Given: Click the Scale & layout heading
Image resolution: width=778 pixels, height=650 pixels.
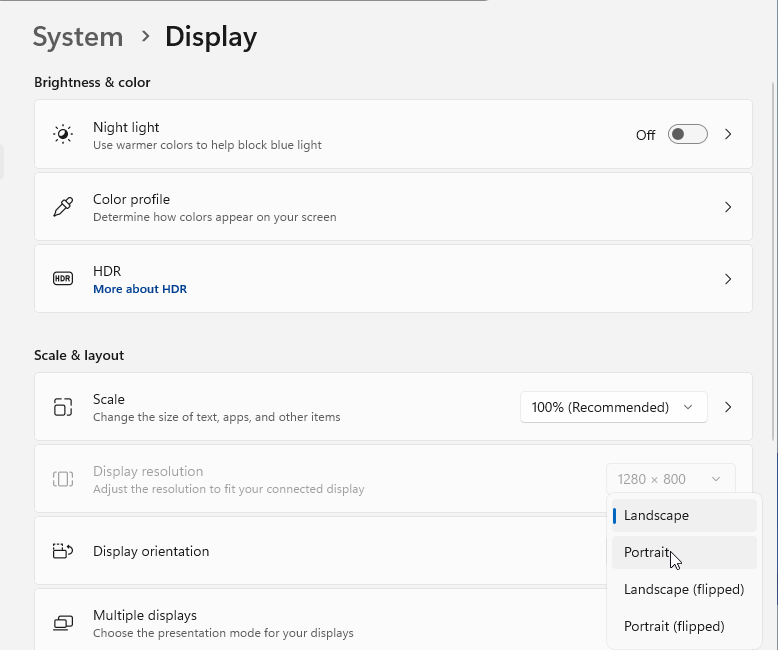Looking at the screenshot, I should click(79, 355).
